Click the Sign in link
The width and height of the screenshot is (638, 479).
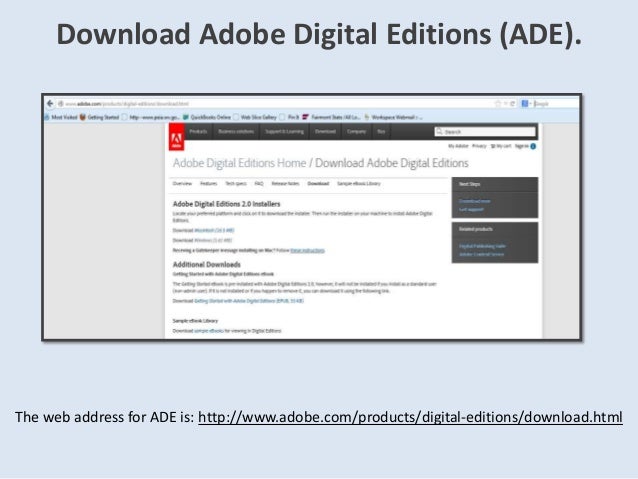point(522,146)
